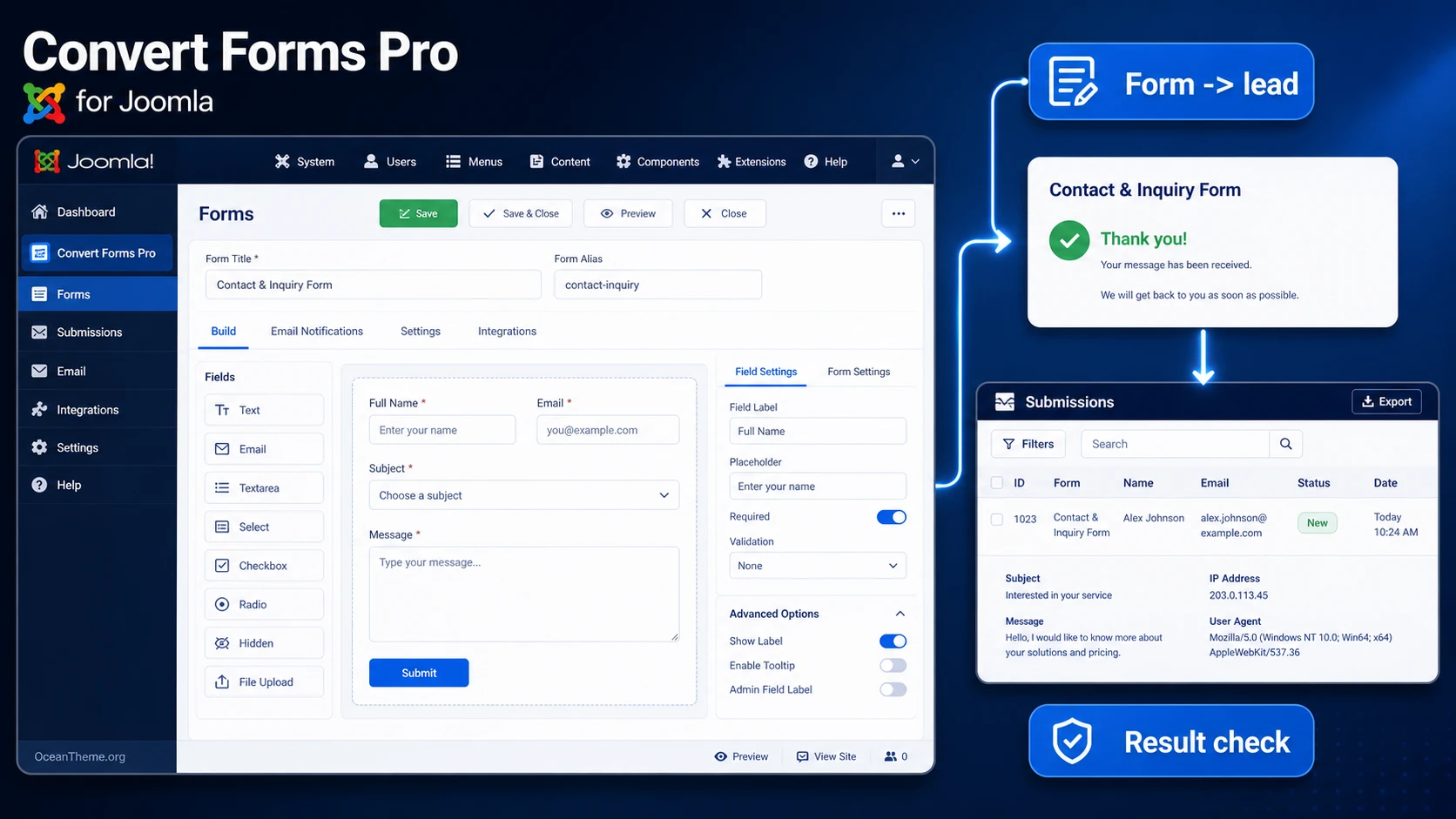Open the Extensions menu
Screen dimensions: 1456x819
[752, 162]
